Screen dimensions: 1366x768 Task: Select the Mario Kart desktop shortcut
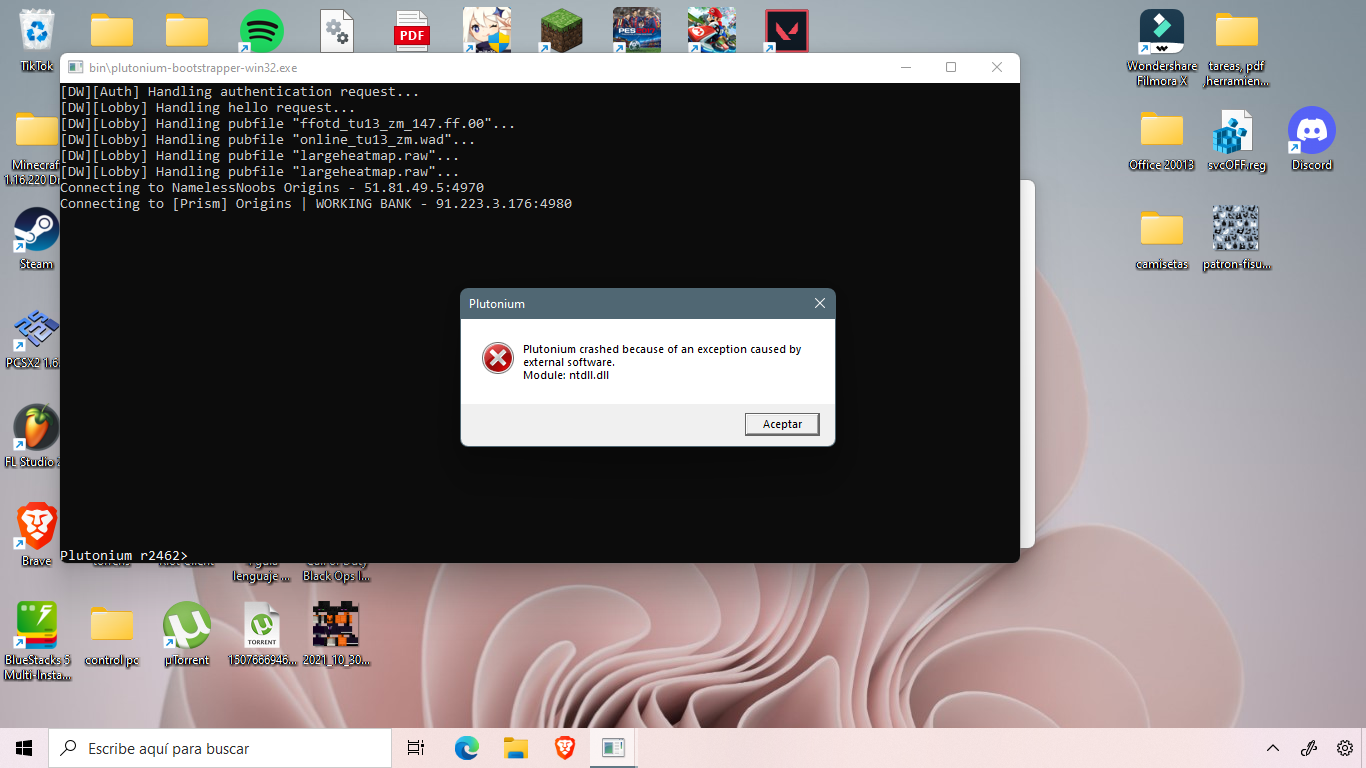[x=712, y=31]
